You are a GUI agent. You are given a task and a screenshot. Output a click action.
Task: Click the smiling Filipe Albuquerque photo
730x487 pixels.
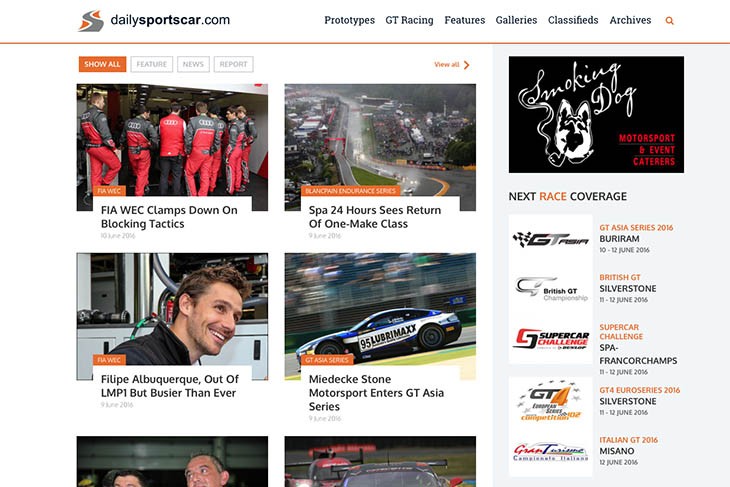(172, 307)
